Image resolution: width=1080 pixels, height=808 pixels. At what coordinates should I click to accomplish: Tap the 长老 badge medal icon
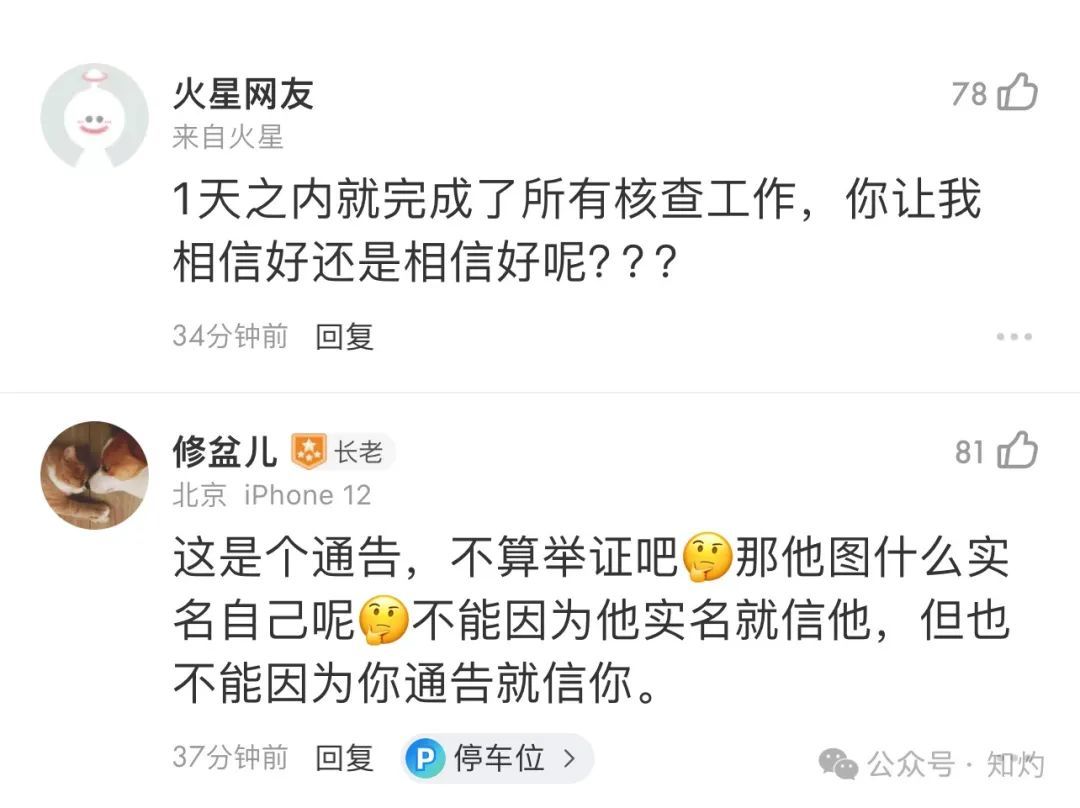(x=309, y=452)
